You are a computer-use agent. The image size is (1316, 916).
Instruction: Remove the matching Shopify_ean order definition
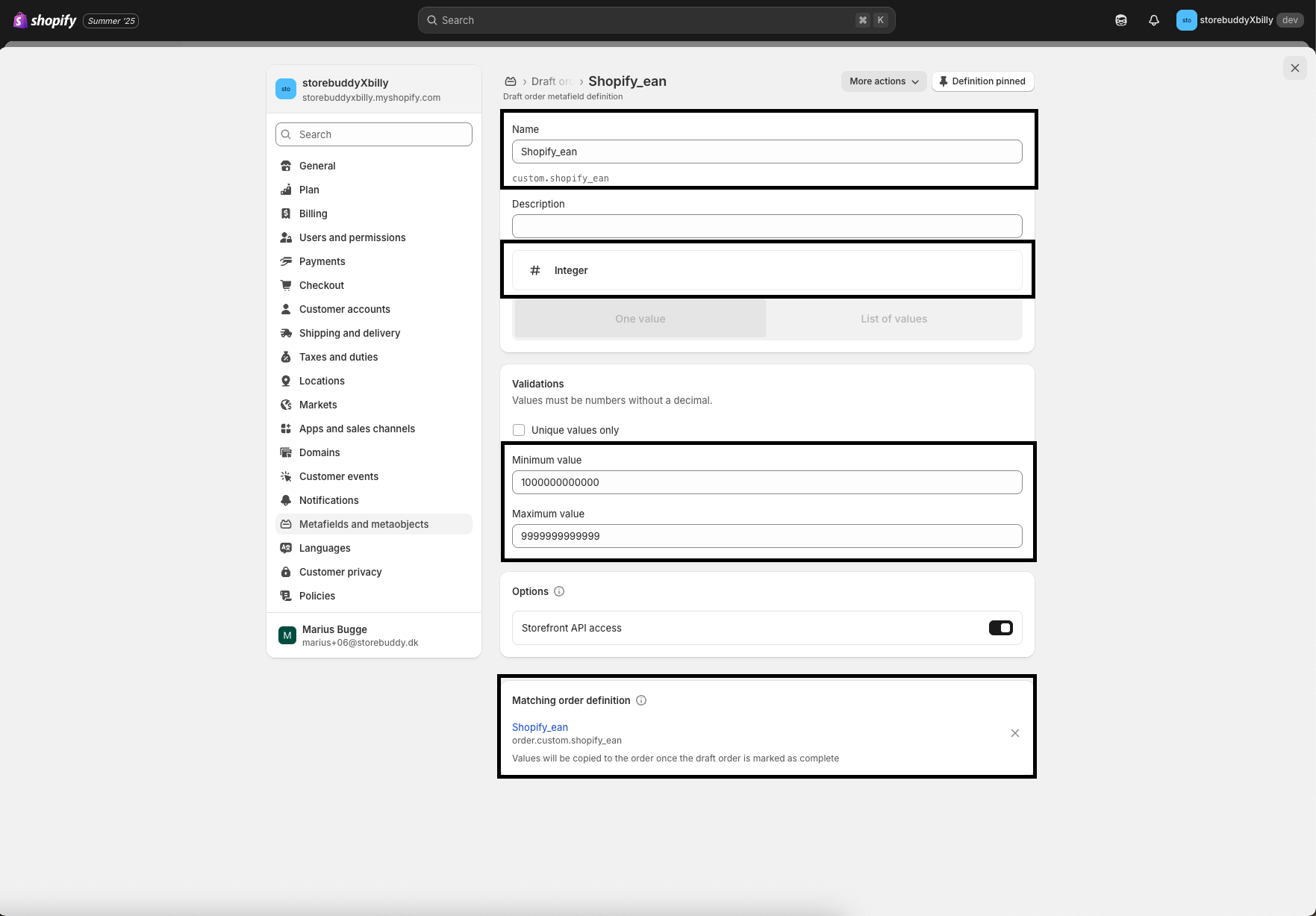(1015, 733)
